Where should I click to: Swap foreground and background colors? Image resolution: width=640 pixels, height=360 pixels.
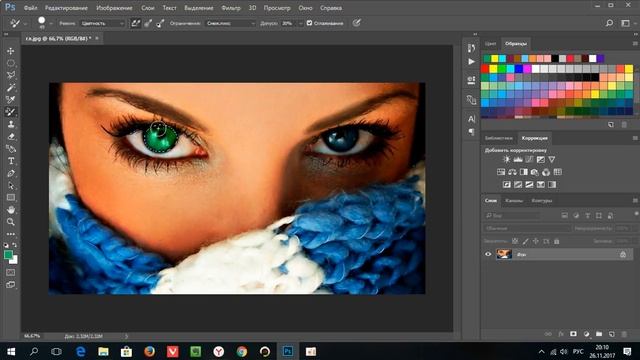click(15, 245)
